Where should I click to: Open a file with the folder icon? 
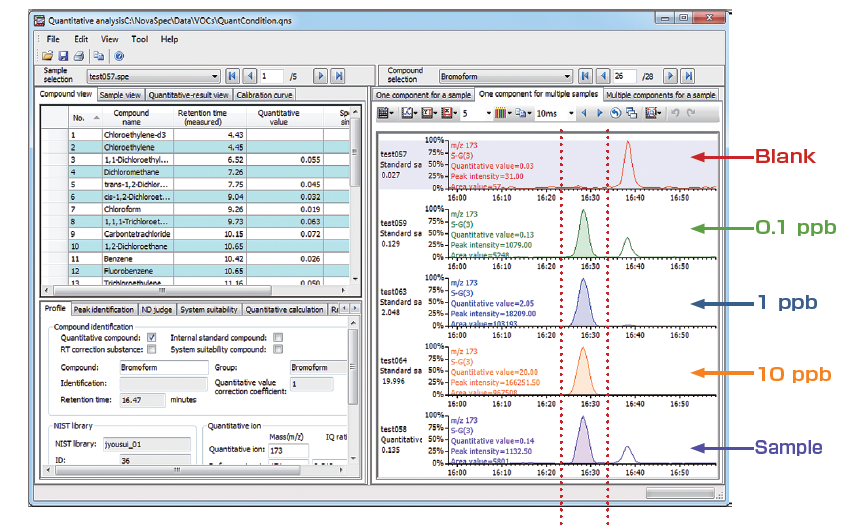tap(48, 56)
